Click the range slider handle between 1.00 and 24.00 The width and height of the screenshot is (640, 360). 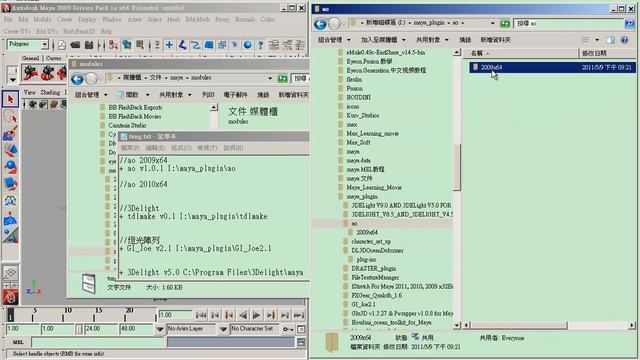point(79,329)
